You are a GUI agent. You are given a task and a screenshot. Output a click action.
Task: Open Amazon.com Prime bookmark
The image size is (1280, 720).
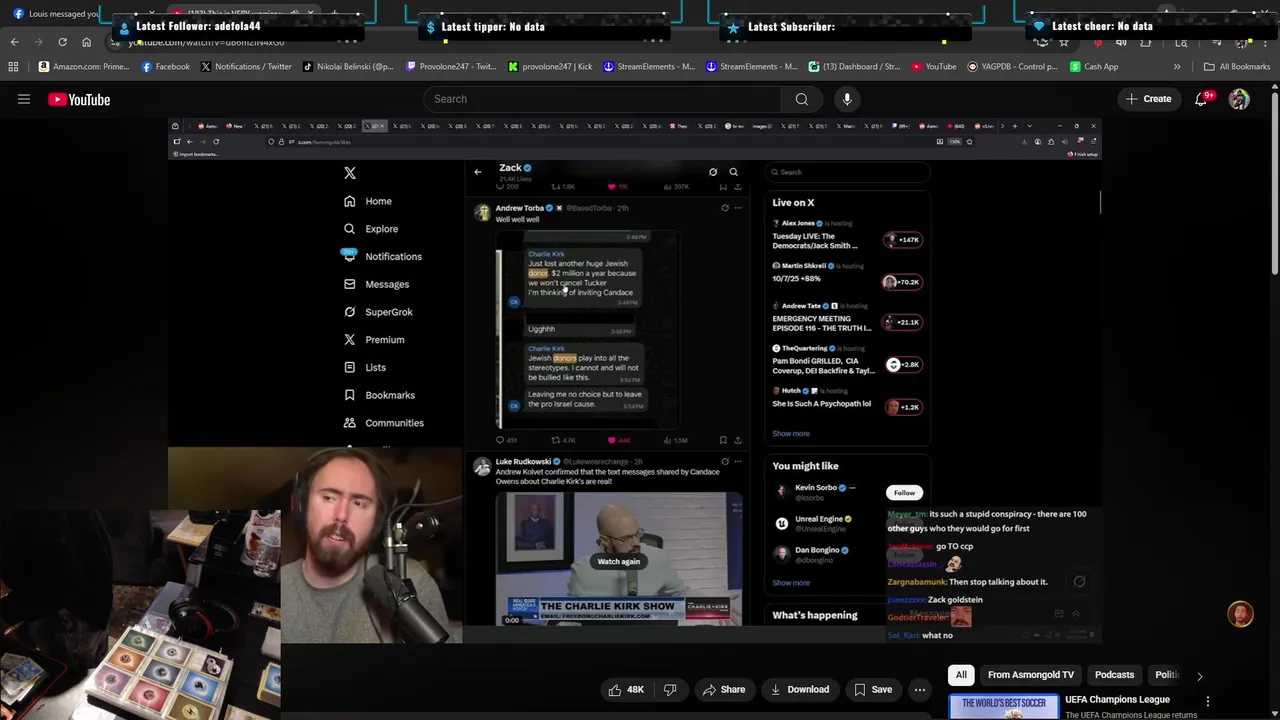click(x=83, y=67)
